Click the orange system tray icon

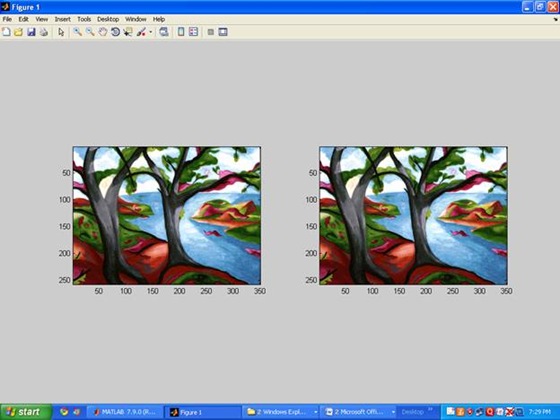pos(460,412)
